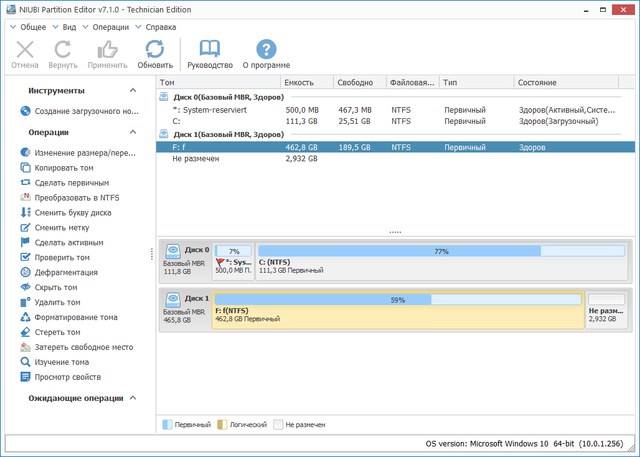This screenshot has height=457, width=640.
Task: Select Проверить том operation
Action: pyautogui.click(x=62, y=257)
